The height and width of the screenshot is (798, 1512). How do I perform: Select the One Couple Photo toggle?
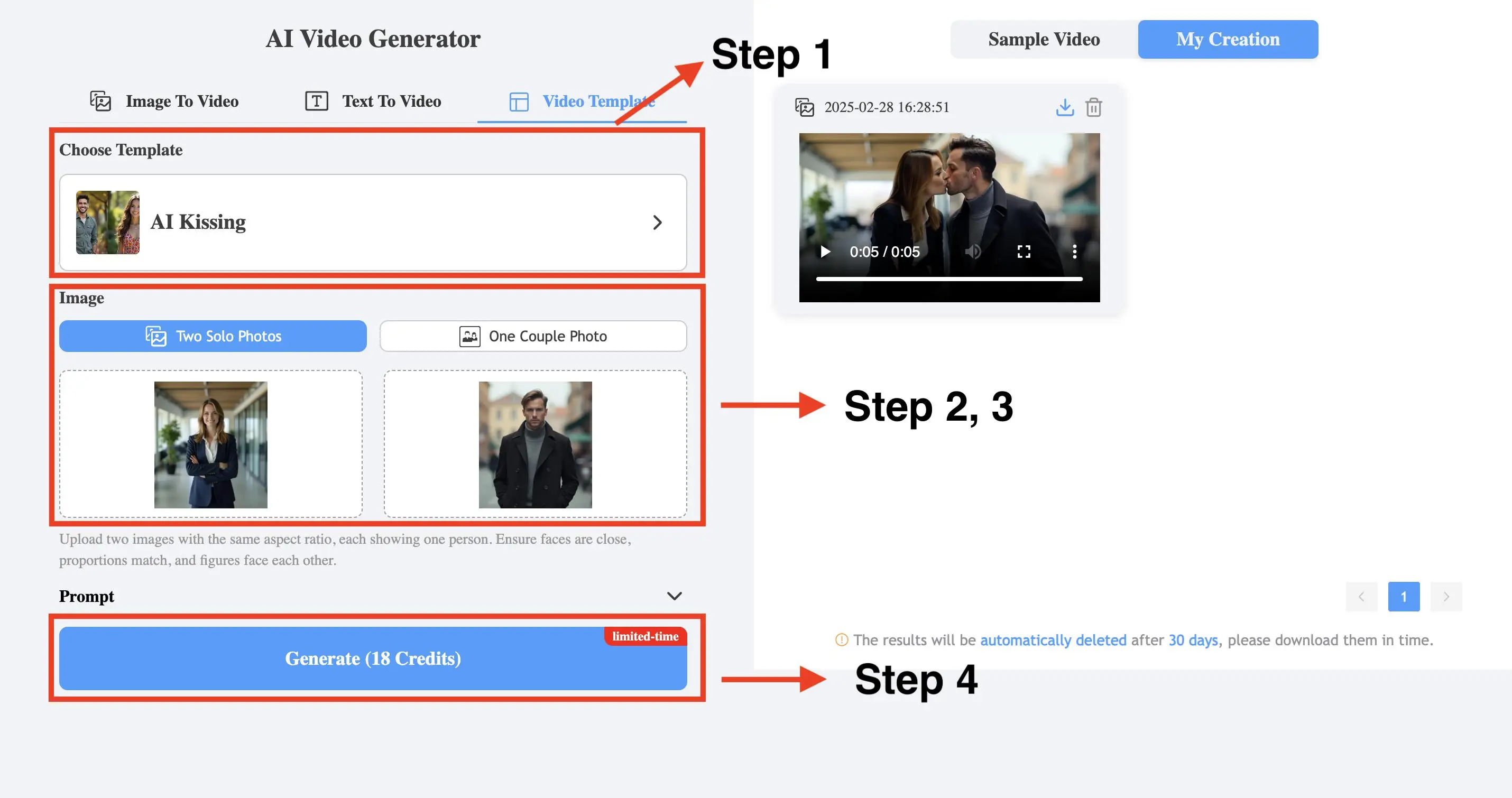[x=533, y=336]
